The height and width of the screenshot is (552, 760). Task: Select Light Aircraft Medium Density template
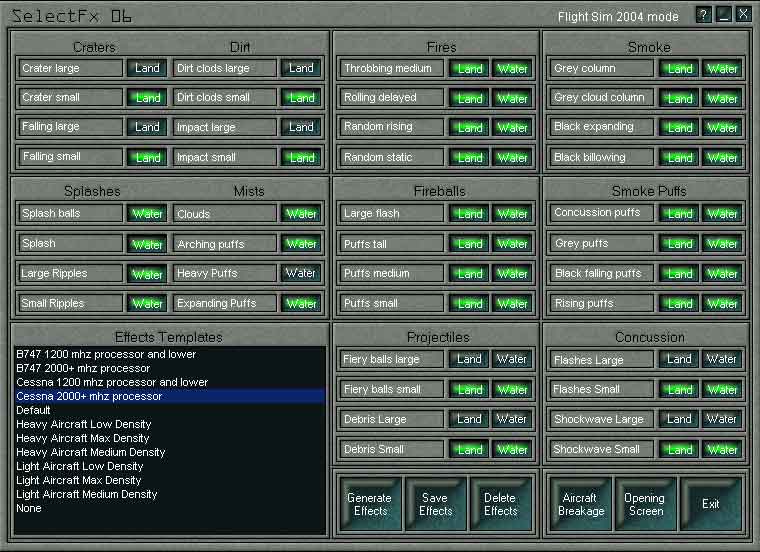[170, 494]
